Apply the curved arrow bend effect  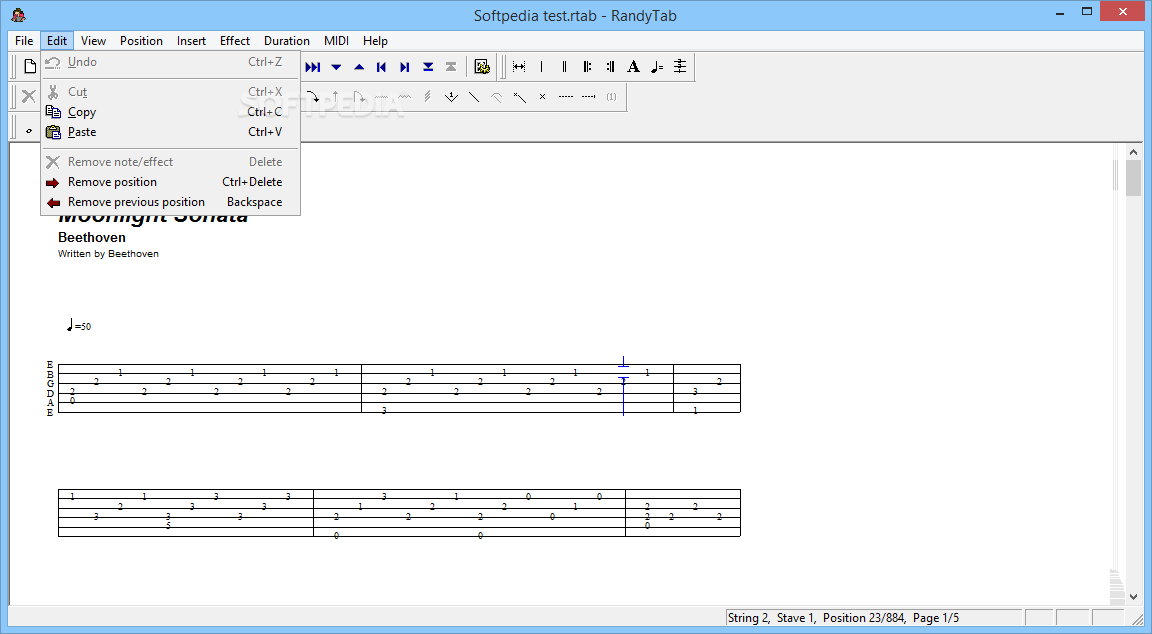312,96
